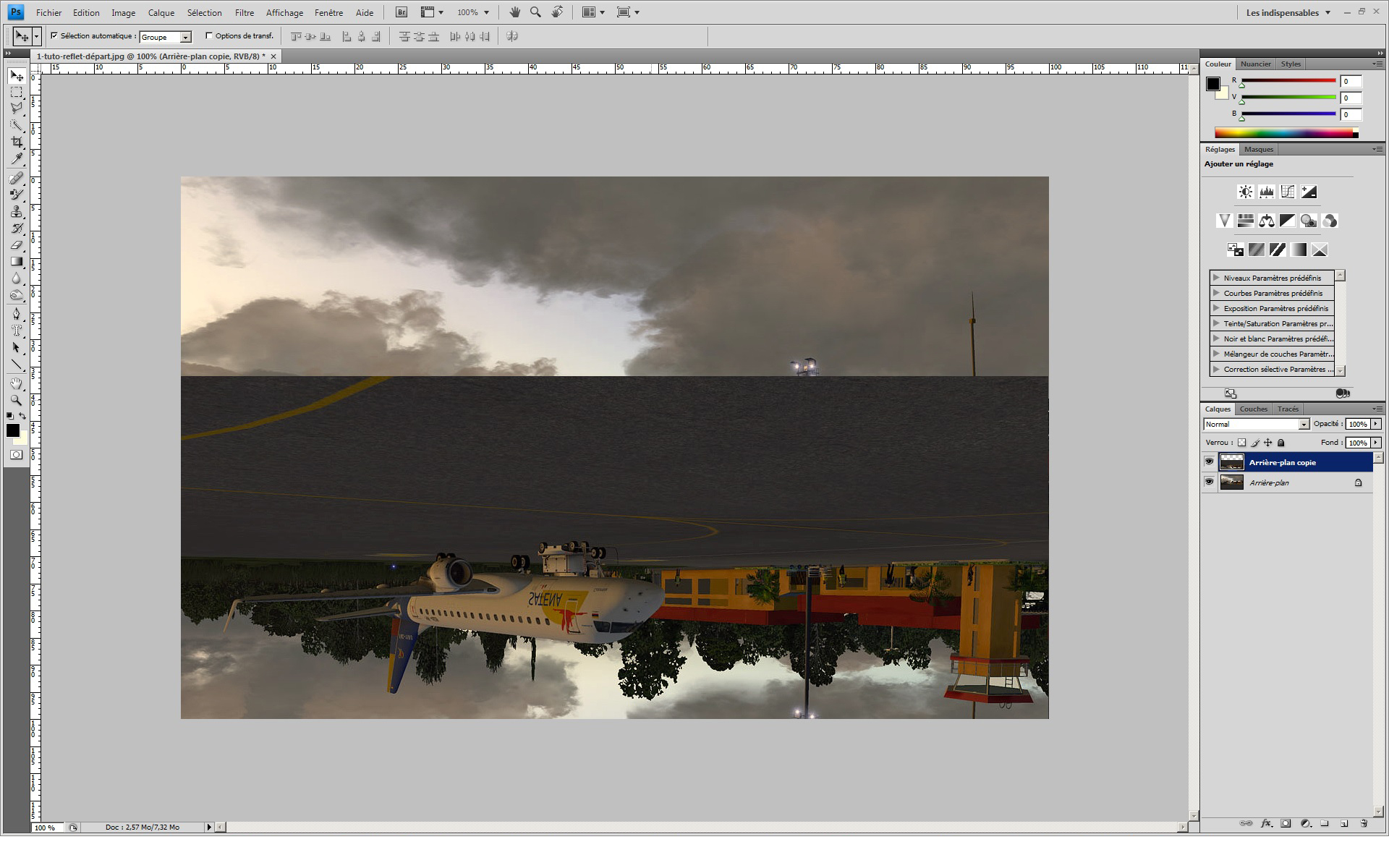1389x868 pixels.
Task: Open the Normal blend mode dropdown
Action: tap(1256, 425)
